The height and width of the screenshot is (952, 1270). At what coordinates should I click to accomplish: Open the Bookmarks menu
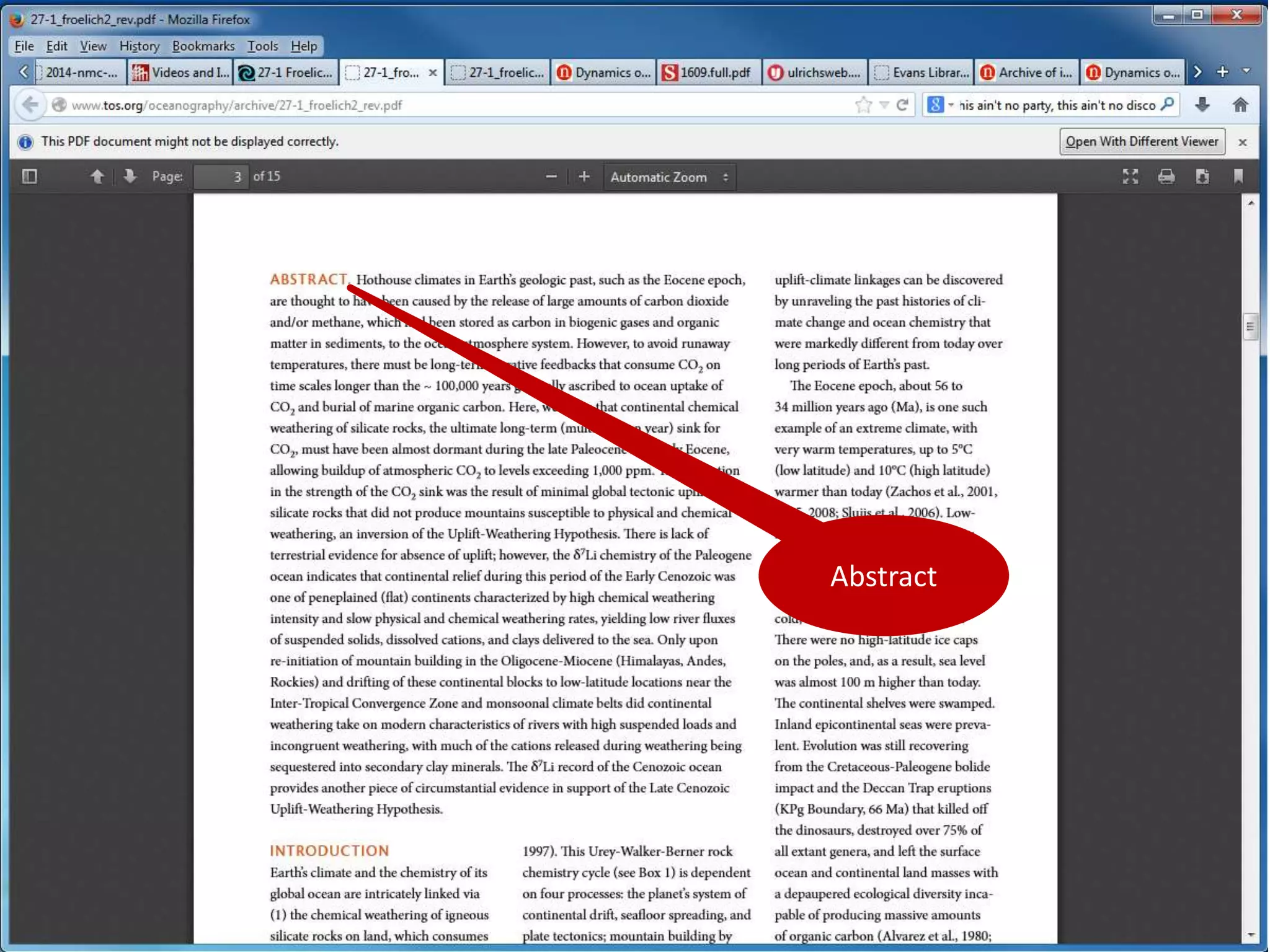coord(203,46)
